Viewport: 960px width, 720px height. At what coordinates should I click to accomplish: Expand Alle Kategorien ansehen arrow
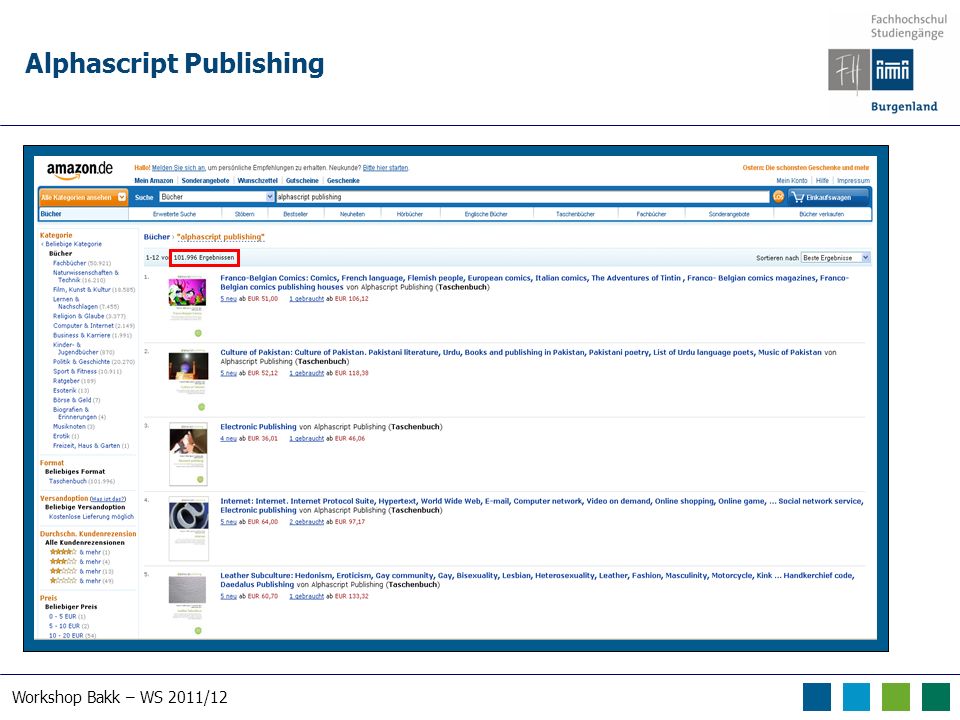click(122, 197)
